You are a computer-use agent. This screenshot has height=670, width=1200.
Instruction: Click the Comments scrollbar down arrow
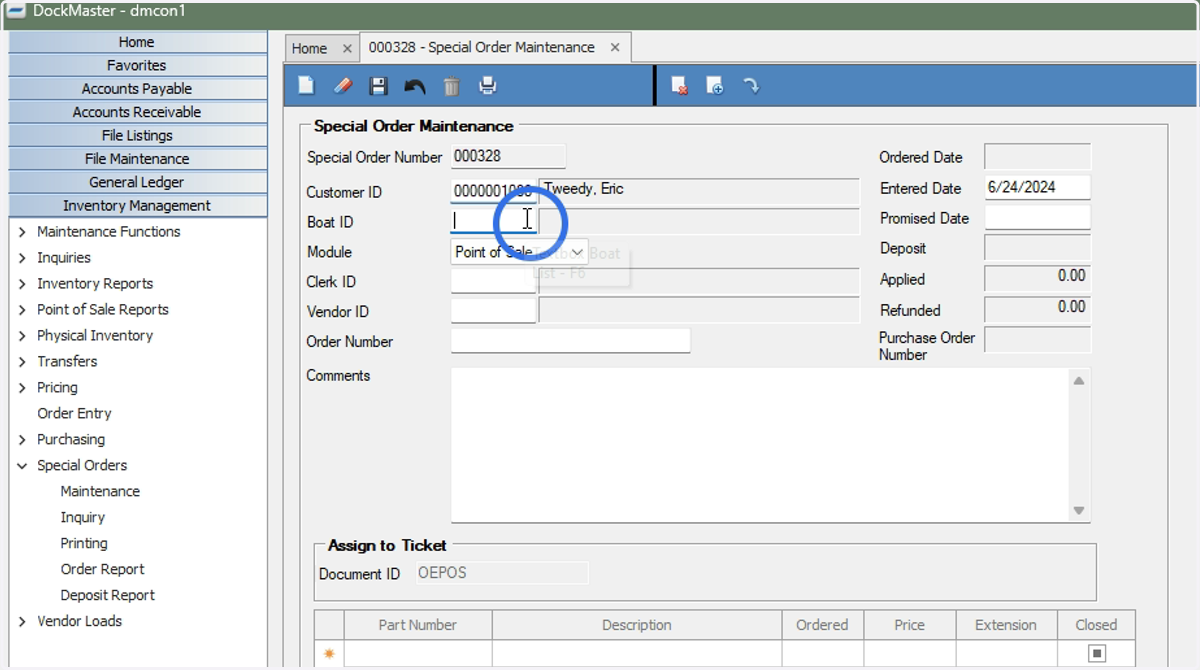pos(1079,510)
